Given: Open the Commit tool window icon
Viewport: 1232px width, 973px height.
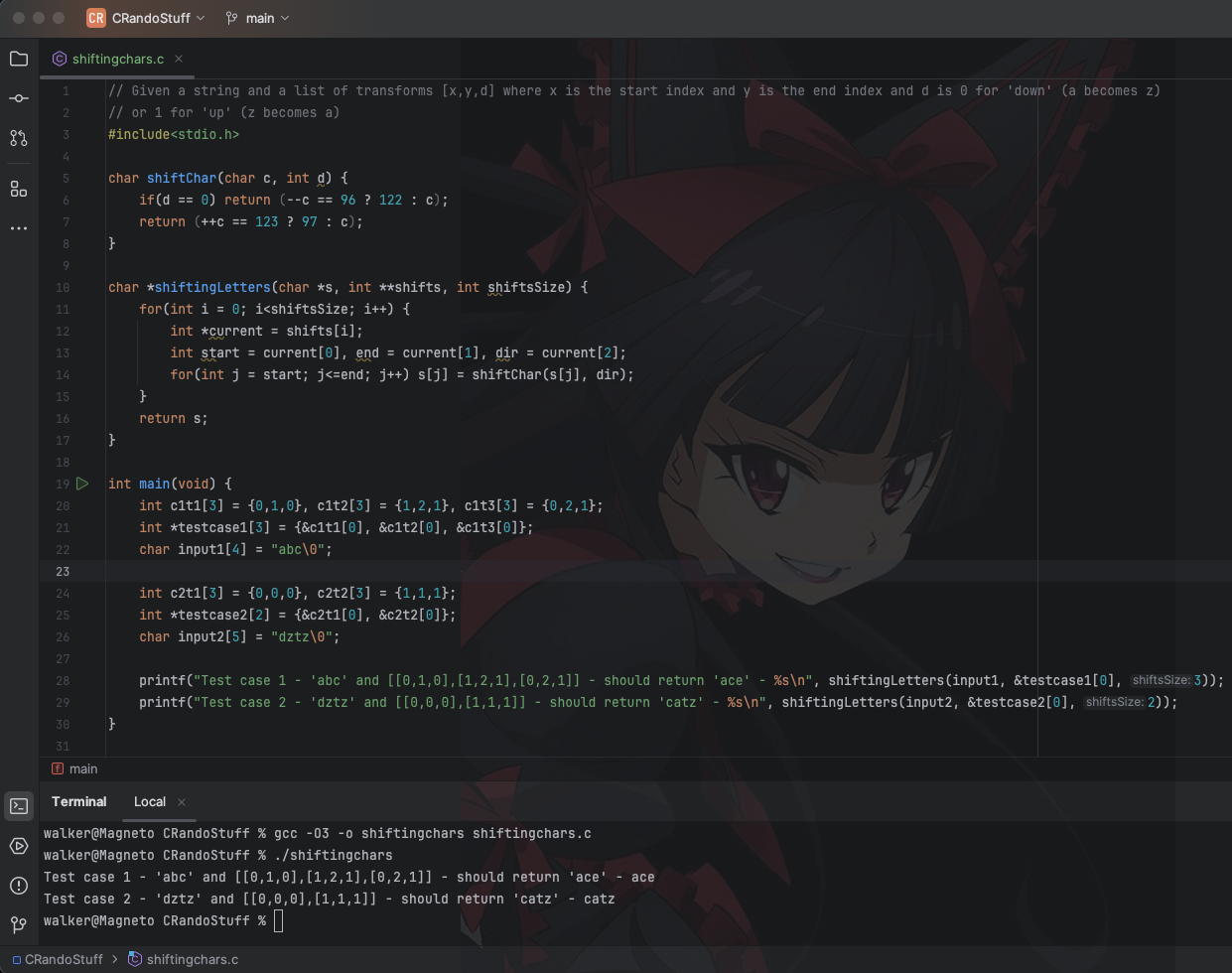Looking at the screenshot, I should [x=19, y=98].
